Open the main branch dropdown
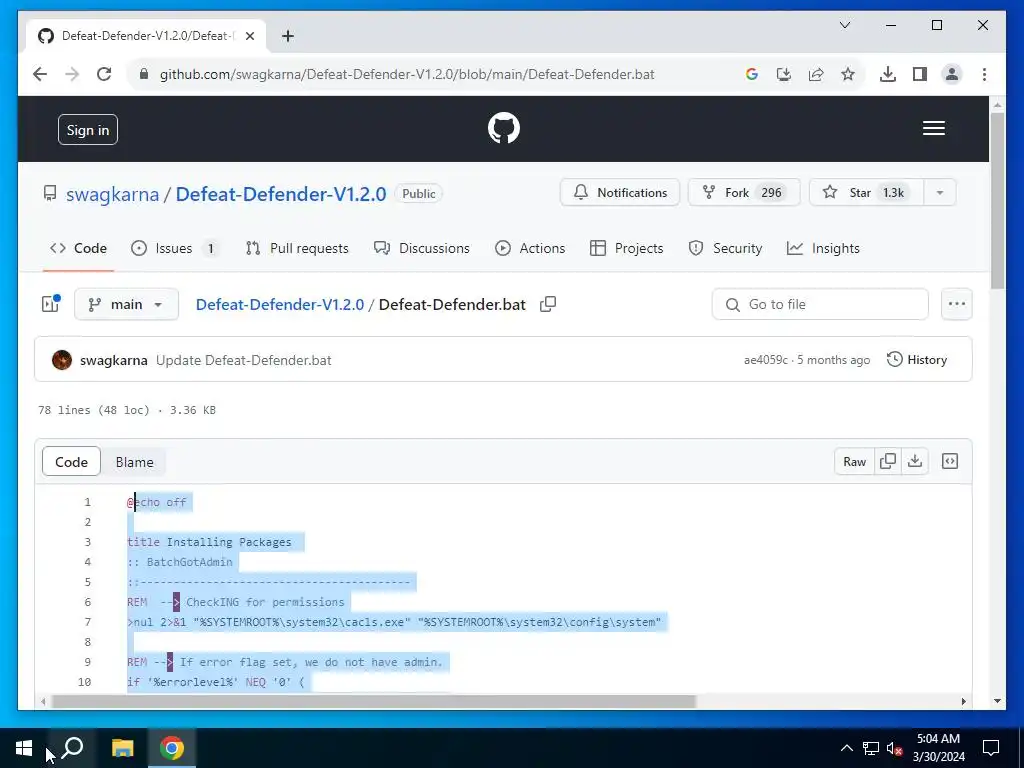Image resolution: width=1024 pixels, height=768 pixels. coord(126,304)
